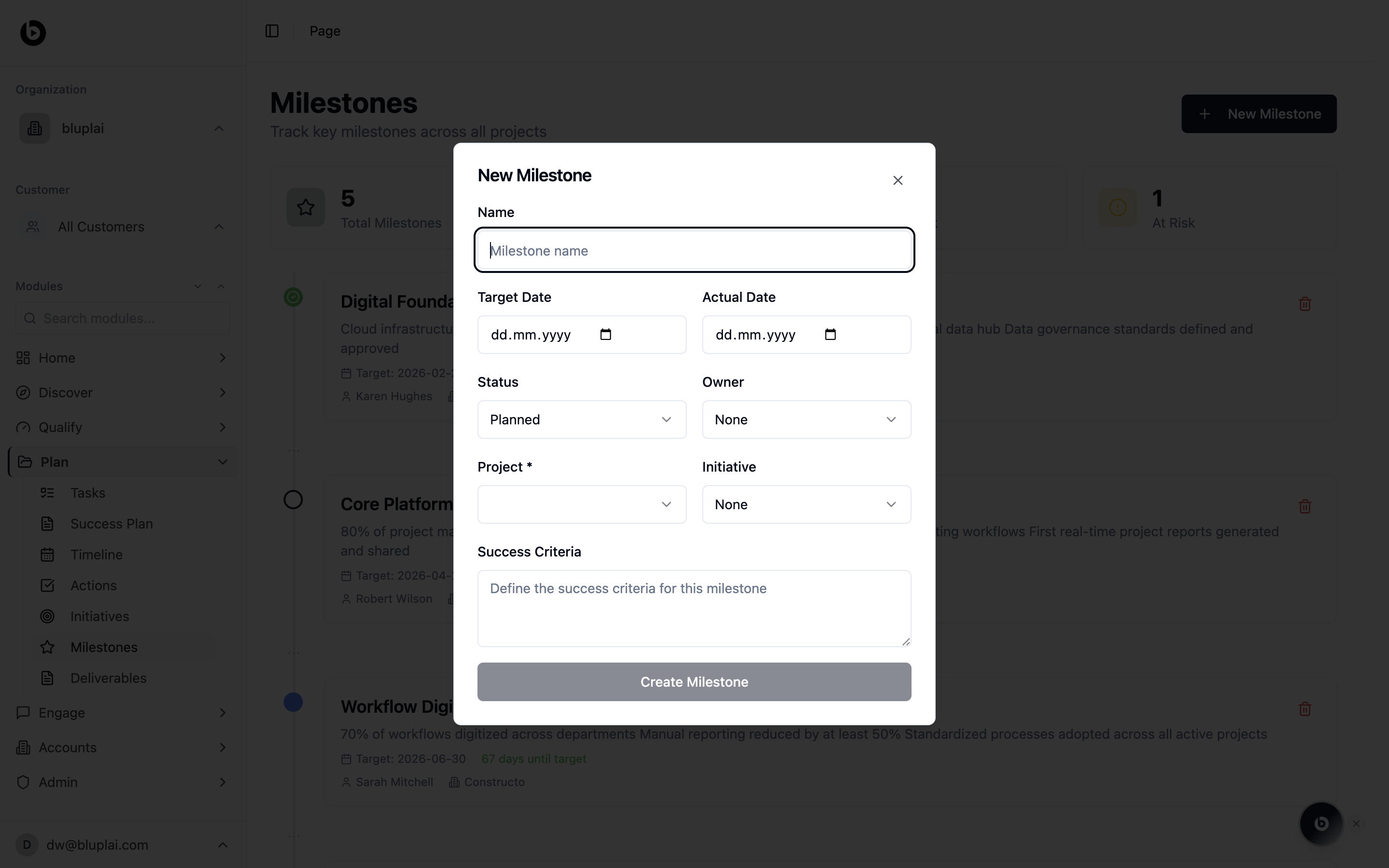Delete the Workflow Digitization milestone trash icon
Screen dimensions: 1389x868
click(x=1305, y=709)
